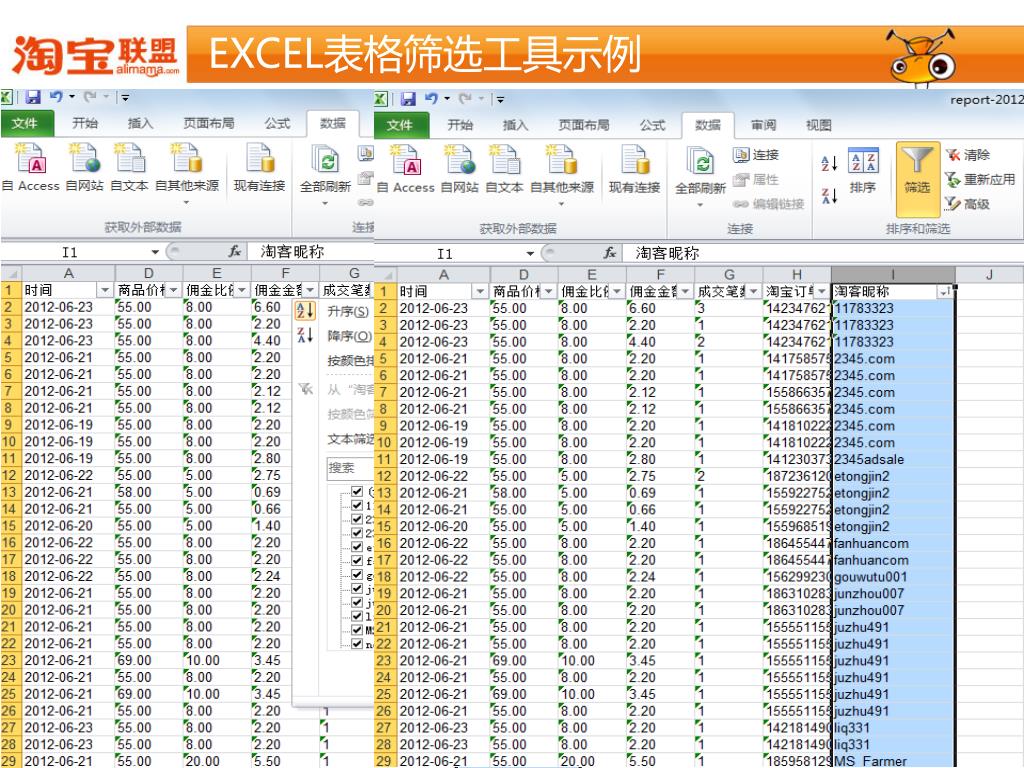This screenshot has height=768, width=1024.
Task: Switch to 审阅 tab
Action: 763,125
